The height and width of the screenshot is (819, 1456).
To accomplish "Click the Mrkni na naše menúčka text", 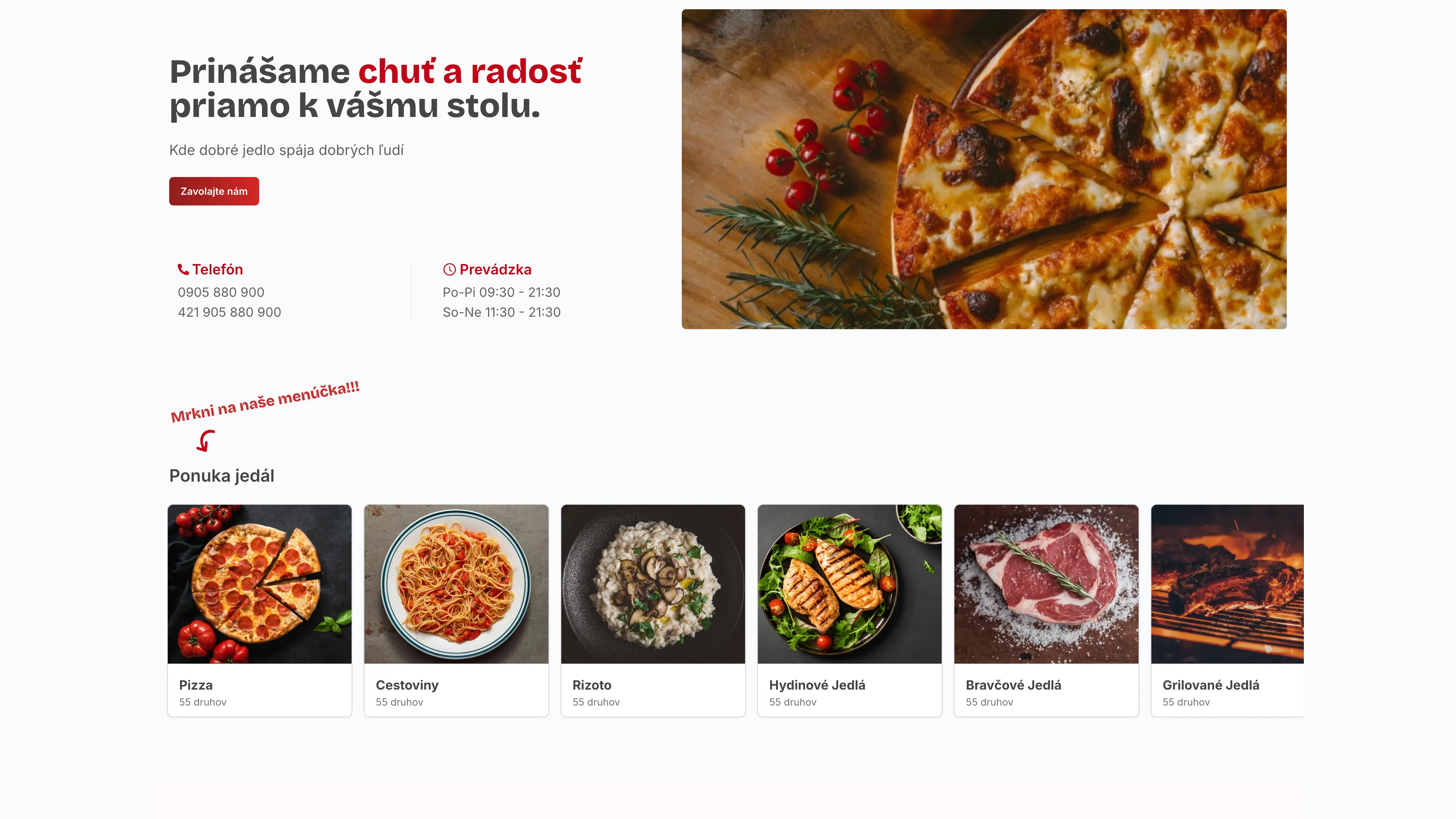I will click(x=265, y=402).
